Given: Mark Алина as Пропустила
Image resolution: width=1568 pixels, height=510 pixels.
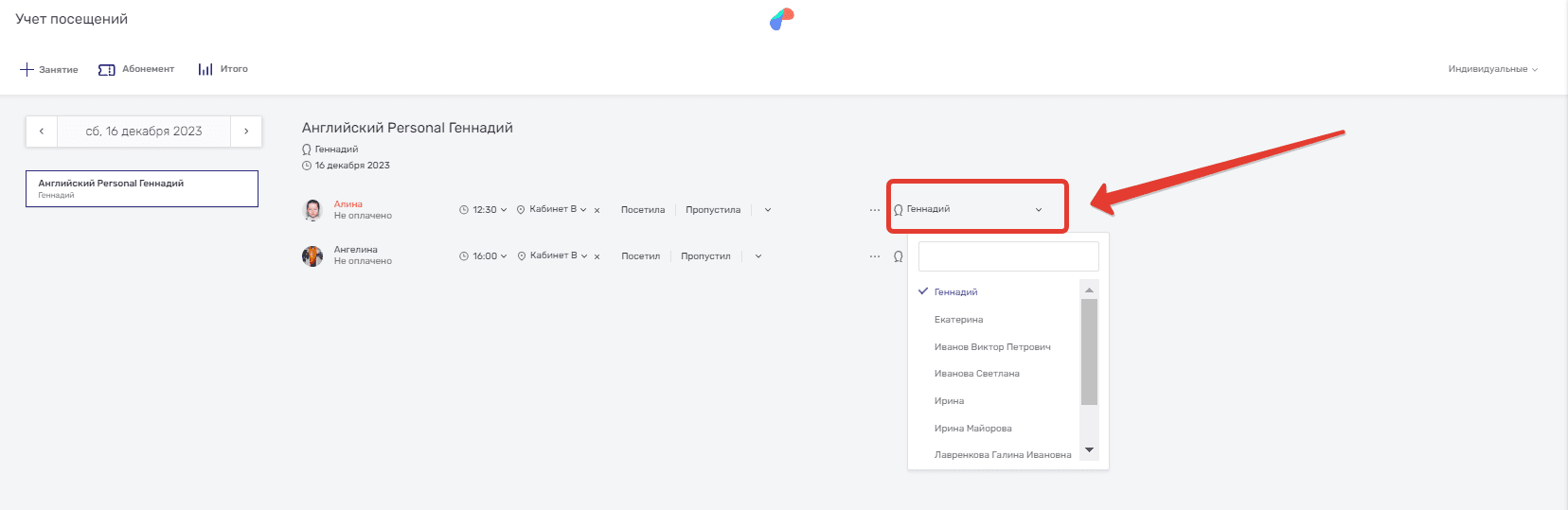Looking at the screenshot, I should tap(712, 210).
